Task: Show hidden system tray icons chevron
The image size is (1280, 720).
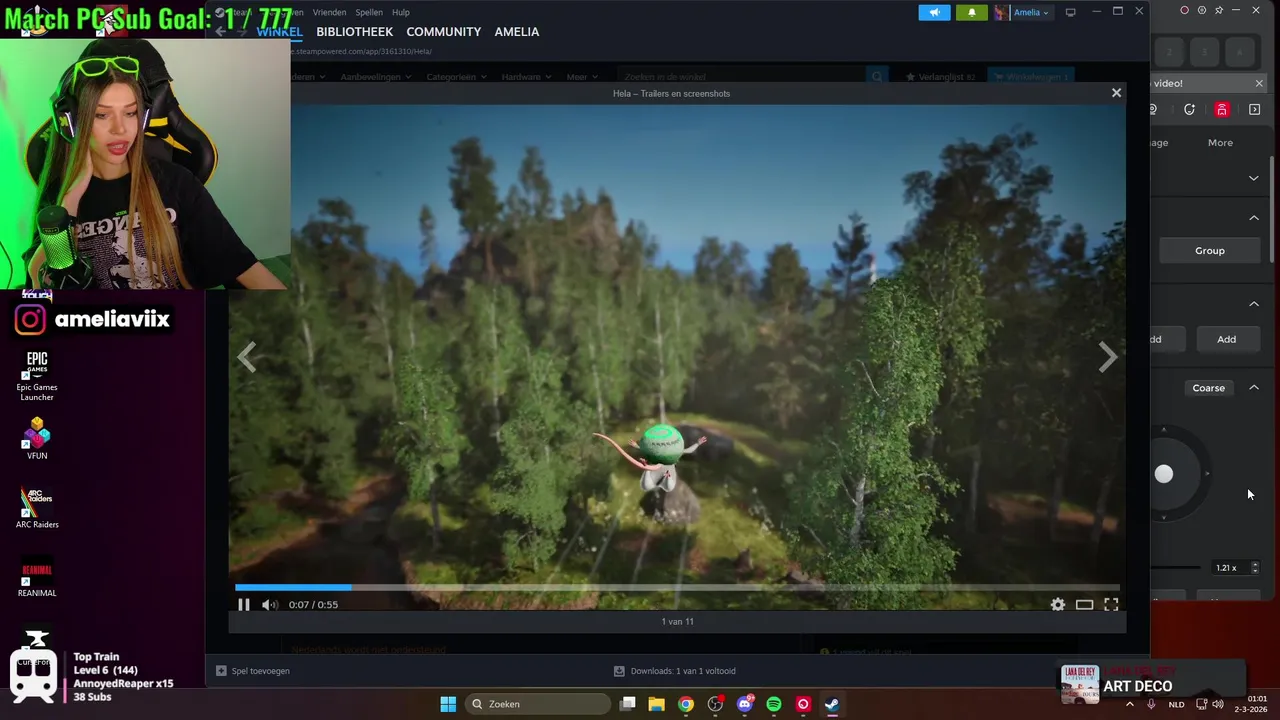Action: pyautogui.click(x=1130, y=704)
